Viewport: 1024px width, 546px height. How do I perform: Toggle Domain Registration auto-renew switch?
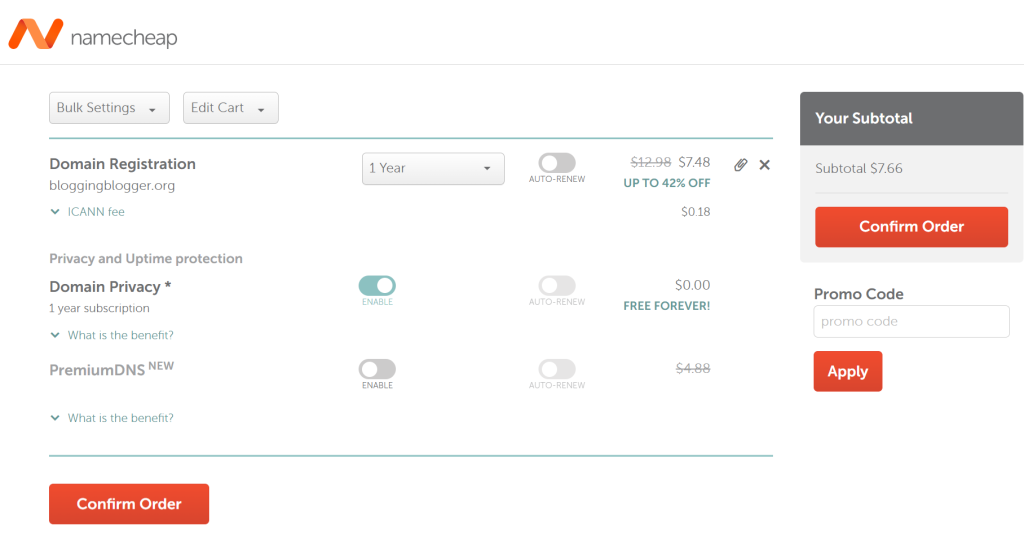point(557,163)
